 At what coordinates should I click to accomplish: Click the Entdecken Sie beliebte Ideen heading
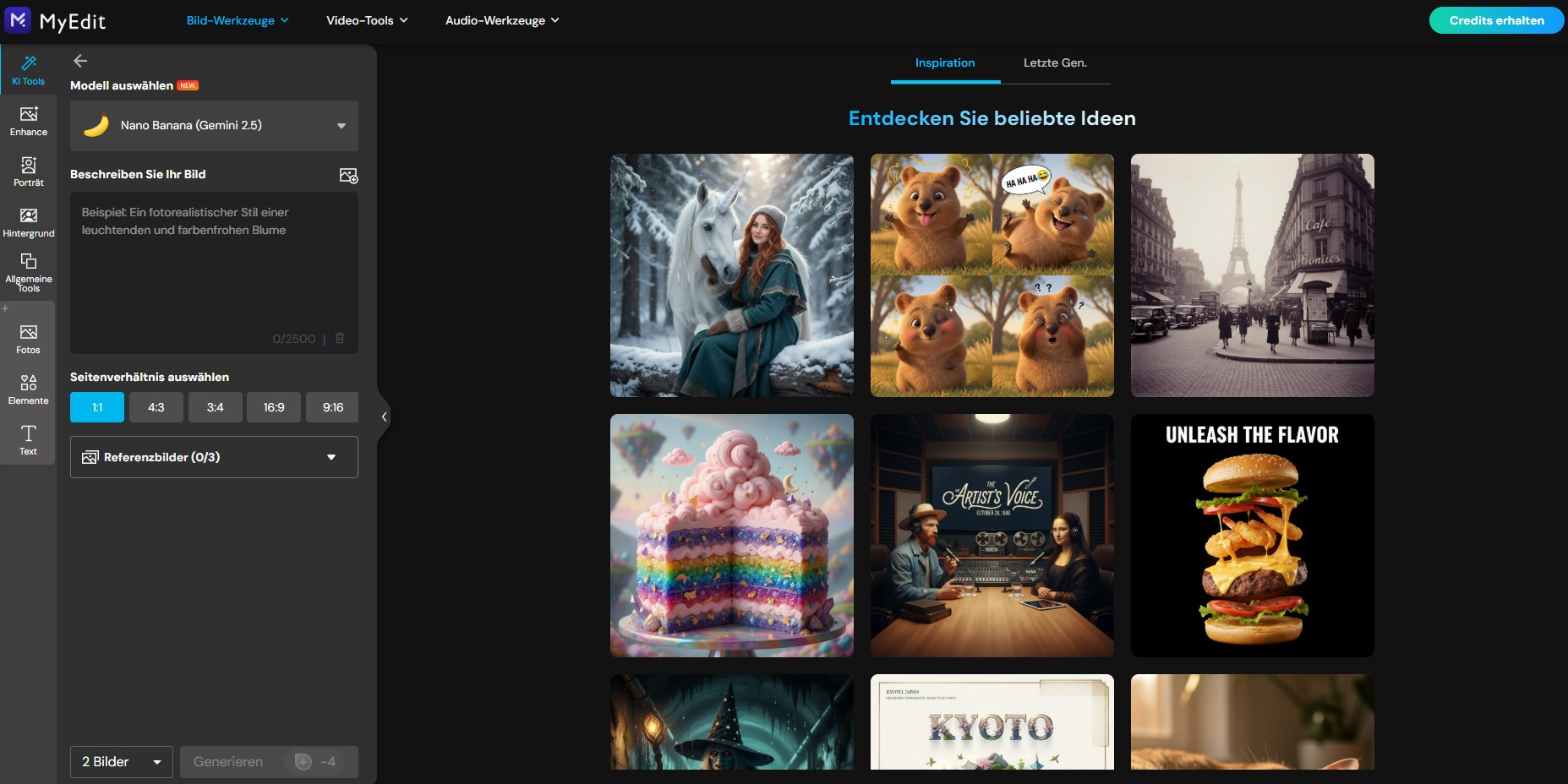pos(992,118)
